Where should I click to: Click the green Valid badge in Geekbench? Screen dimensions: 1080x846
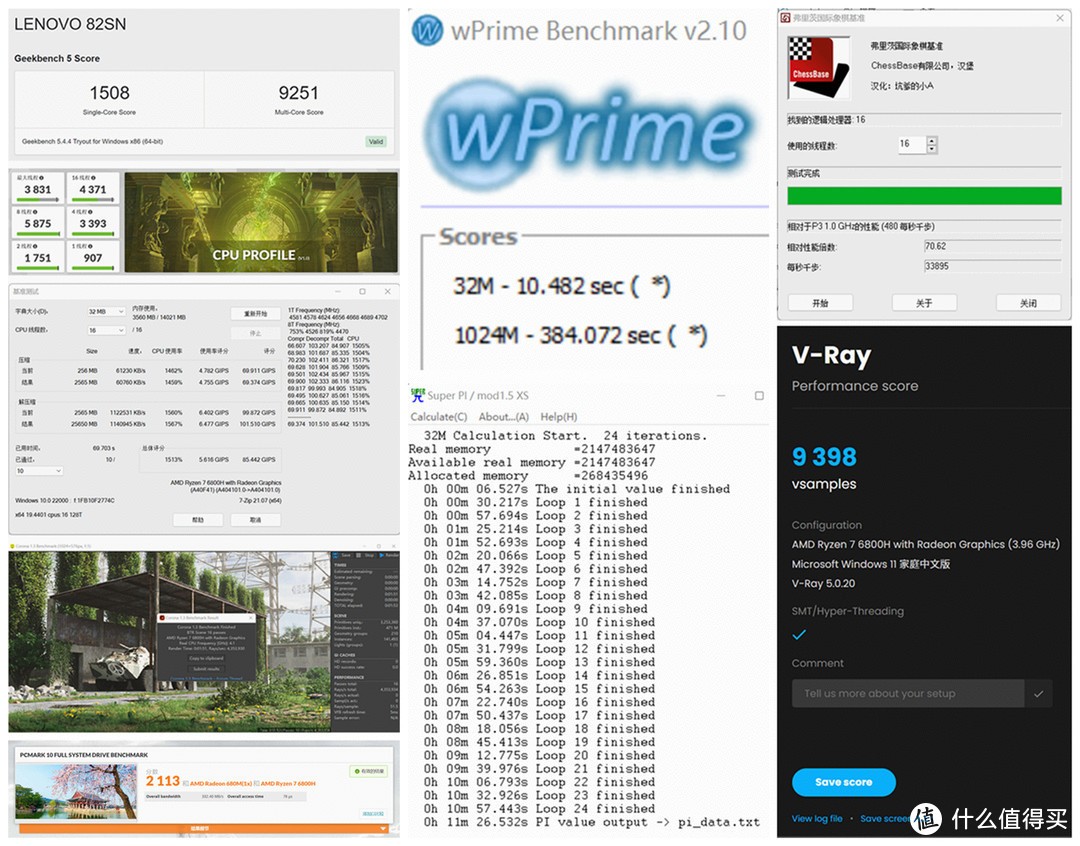point(376,141)
